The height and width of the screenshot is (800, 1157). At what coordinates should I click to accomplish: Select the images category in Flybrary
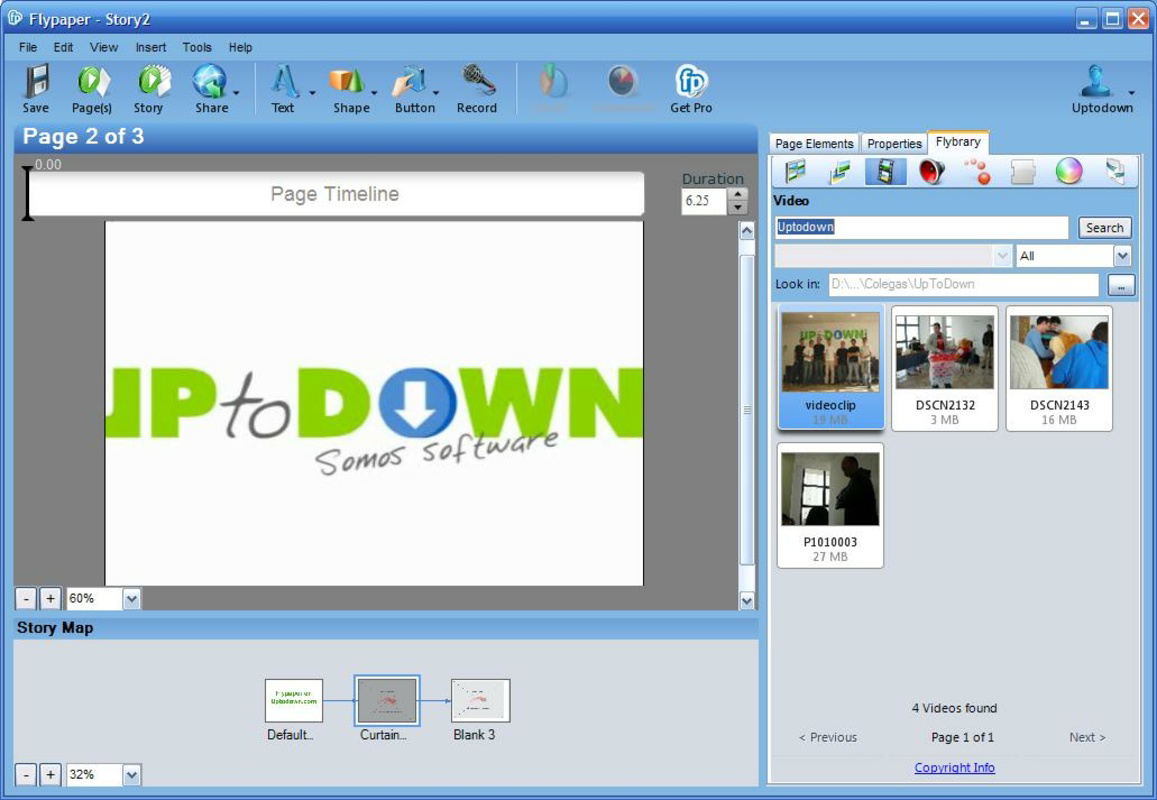coord(840,171)
